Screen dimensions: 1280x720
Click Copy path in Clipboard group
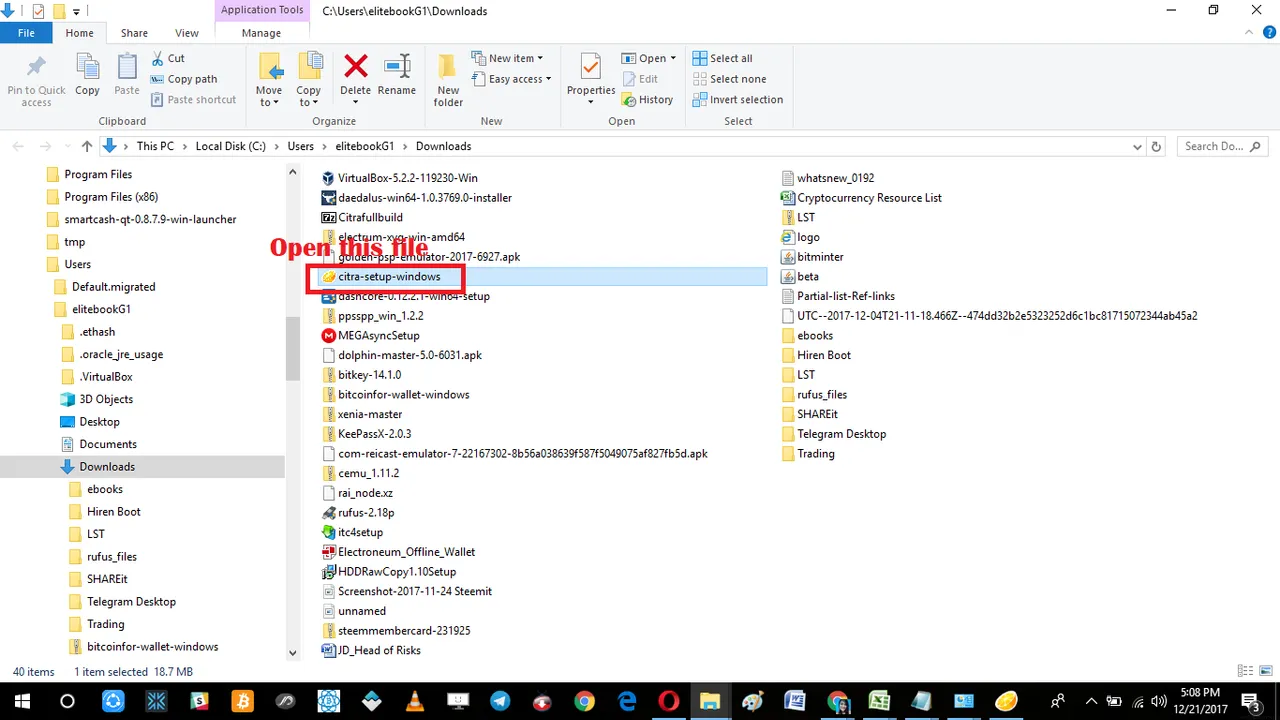(184, 79)
